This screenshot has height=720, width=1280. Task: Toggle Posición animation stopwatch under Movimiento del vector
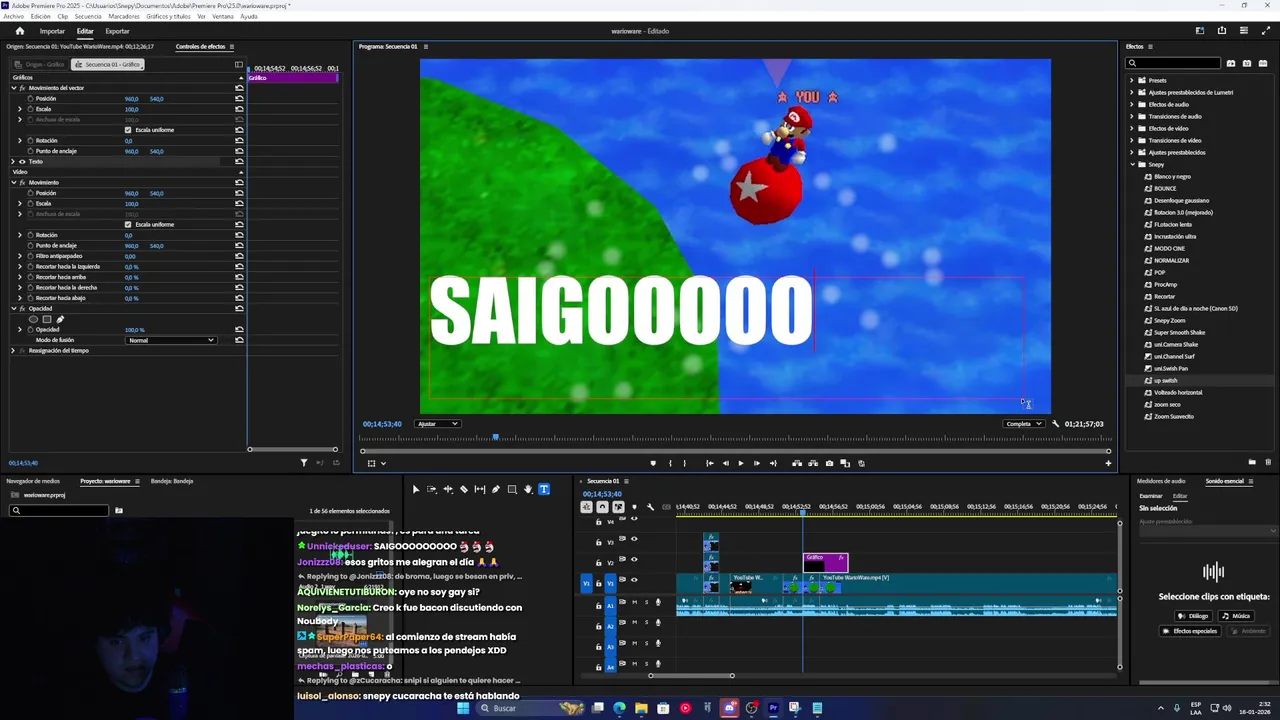tap(30, 99)
